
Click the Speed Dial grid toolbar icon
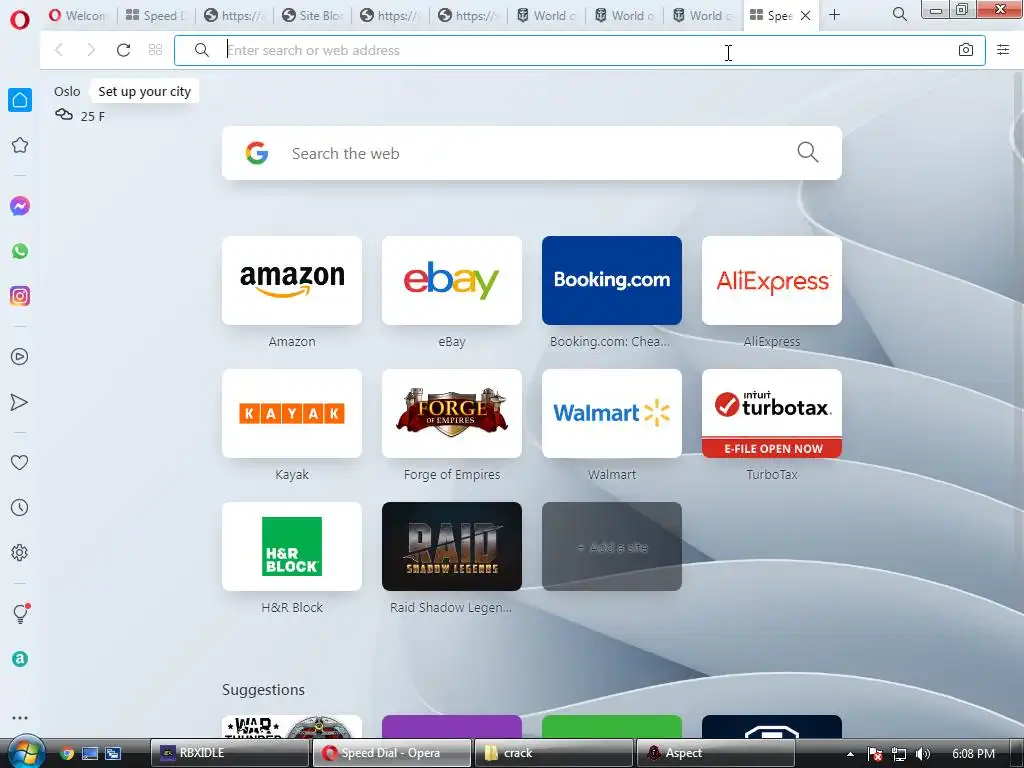[155, 50]
